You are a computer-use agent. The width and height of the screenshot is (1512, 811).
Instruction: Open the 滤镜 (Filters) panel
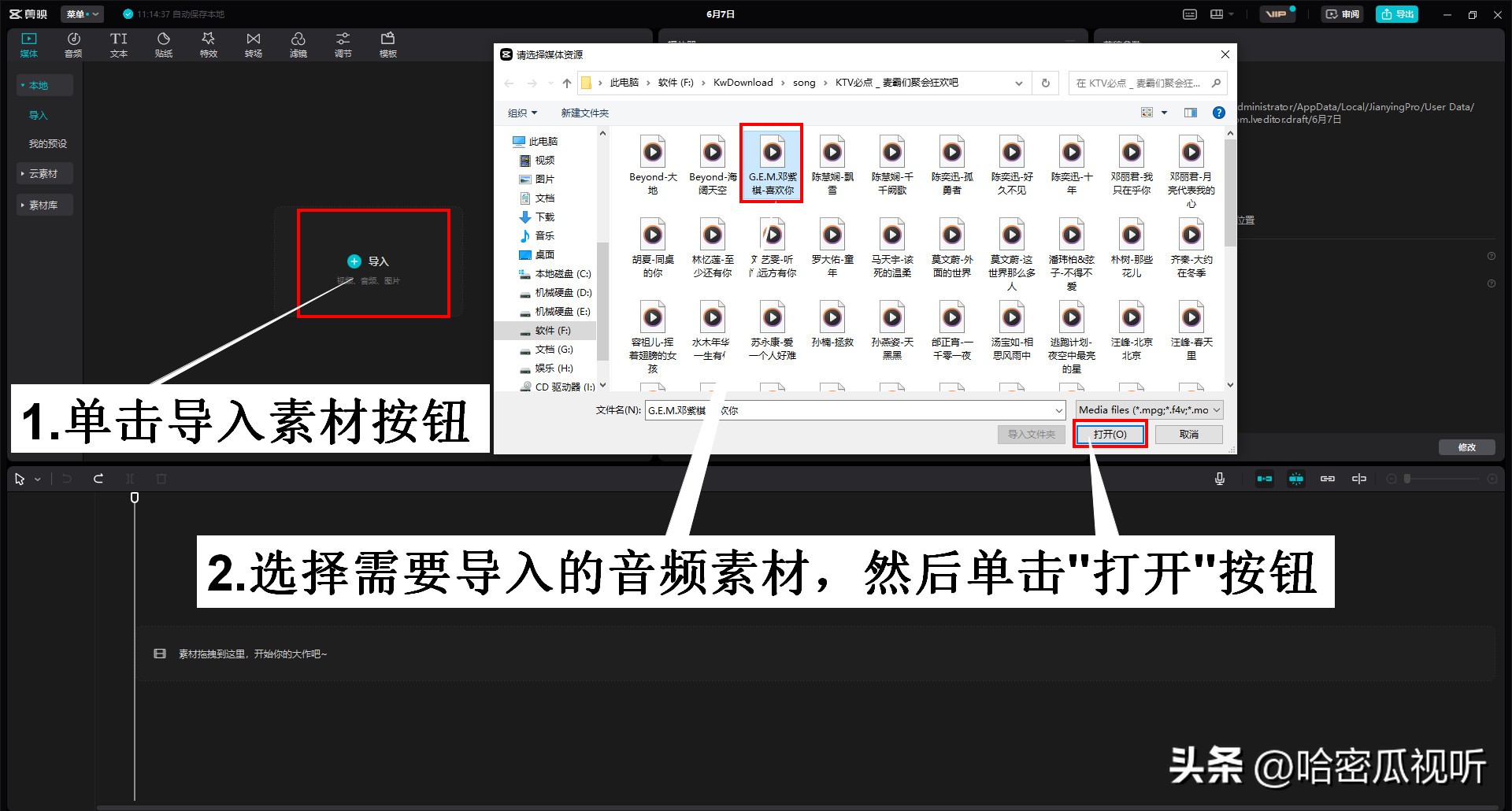pyautogui.click(x=298, y=43)
